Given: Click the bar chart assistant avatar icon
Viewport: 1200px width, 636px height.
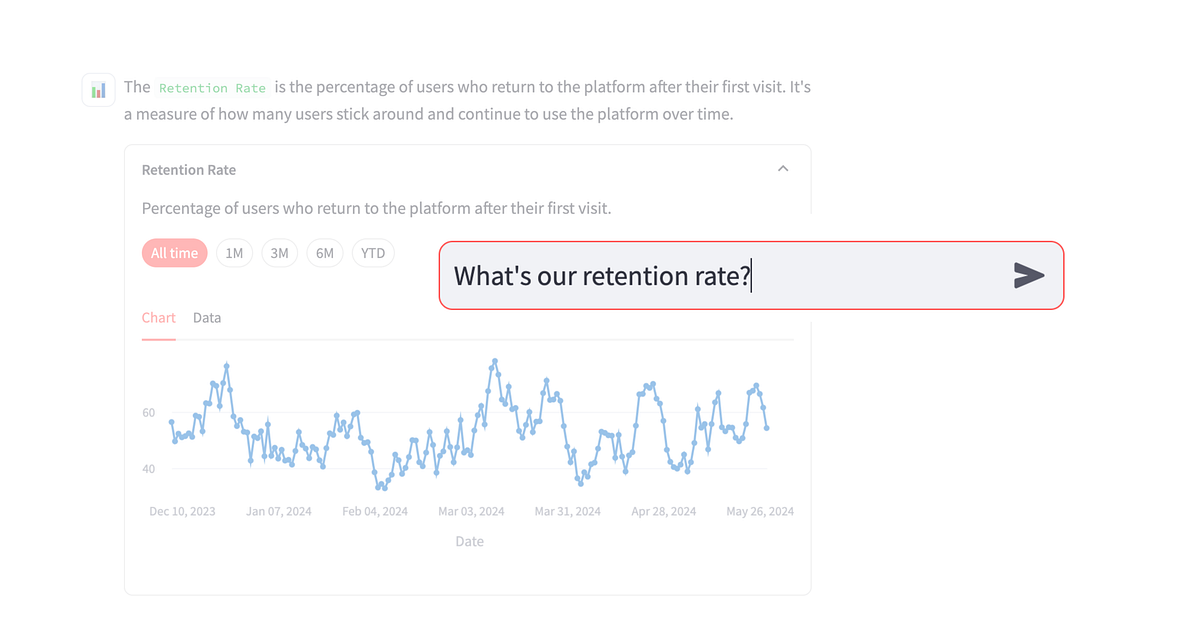Looking at the screenshot, I should click(98, 89).
